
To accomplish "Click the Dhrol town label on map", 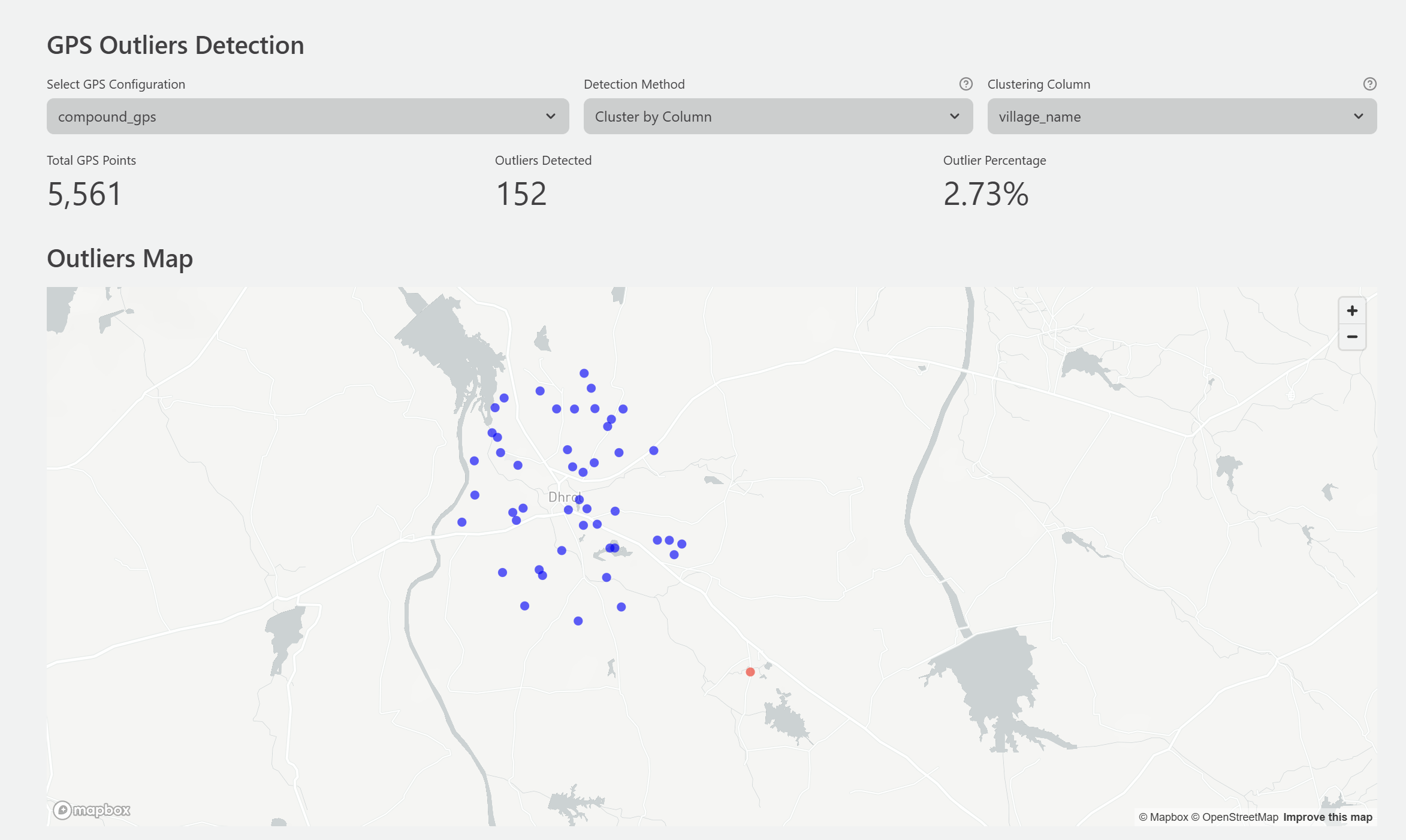I will tap(562, 497).
